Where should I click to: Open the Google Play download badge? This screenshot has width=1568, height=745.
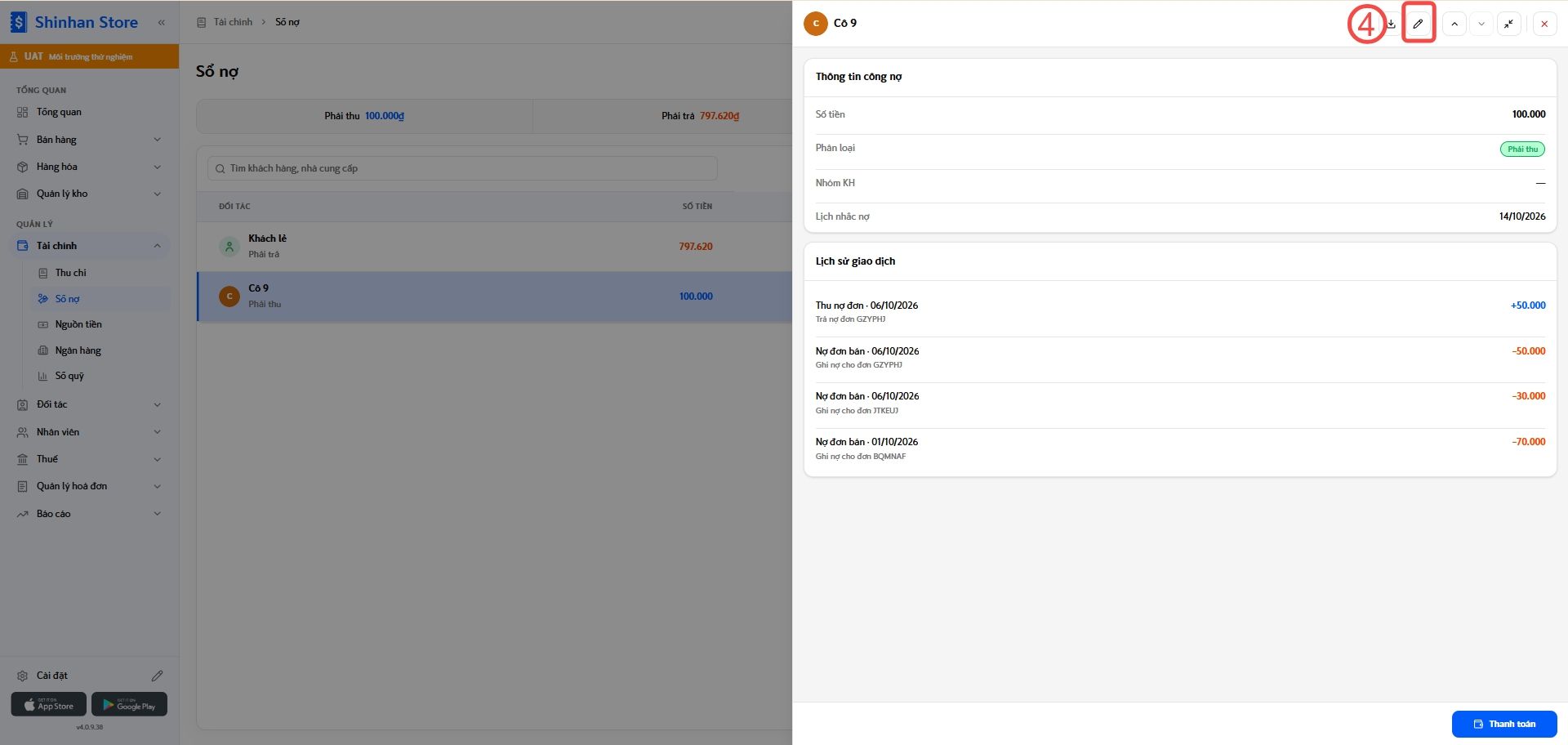129,704
